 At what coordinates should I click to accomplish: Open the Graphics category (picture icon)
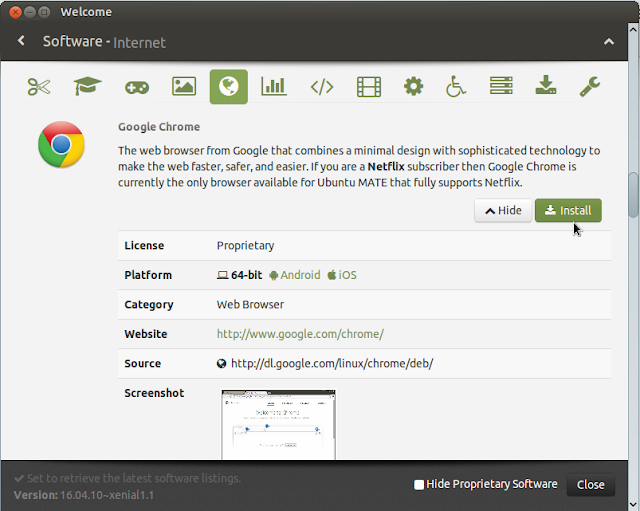pyautogui.click(x=184, y=87)
